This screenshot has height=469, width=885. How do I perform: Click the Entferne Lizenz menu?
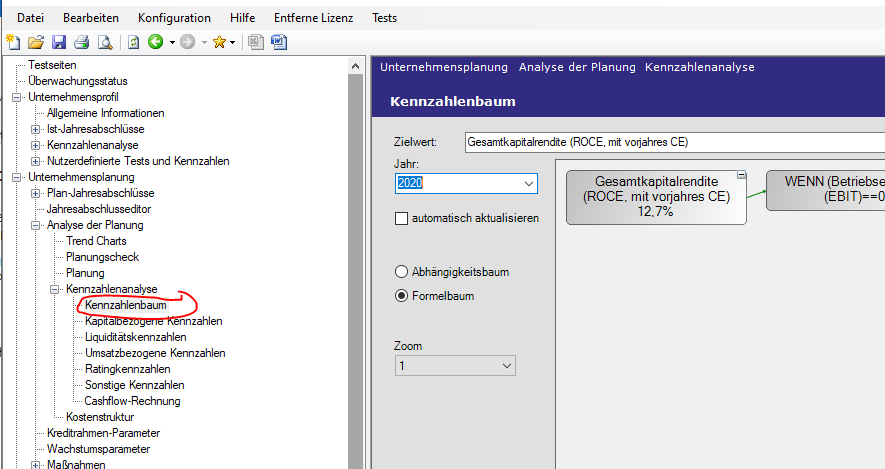point(314,18)
